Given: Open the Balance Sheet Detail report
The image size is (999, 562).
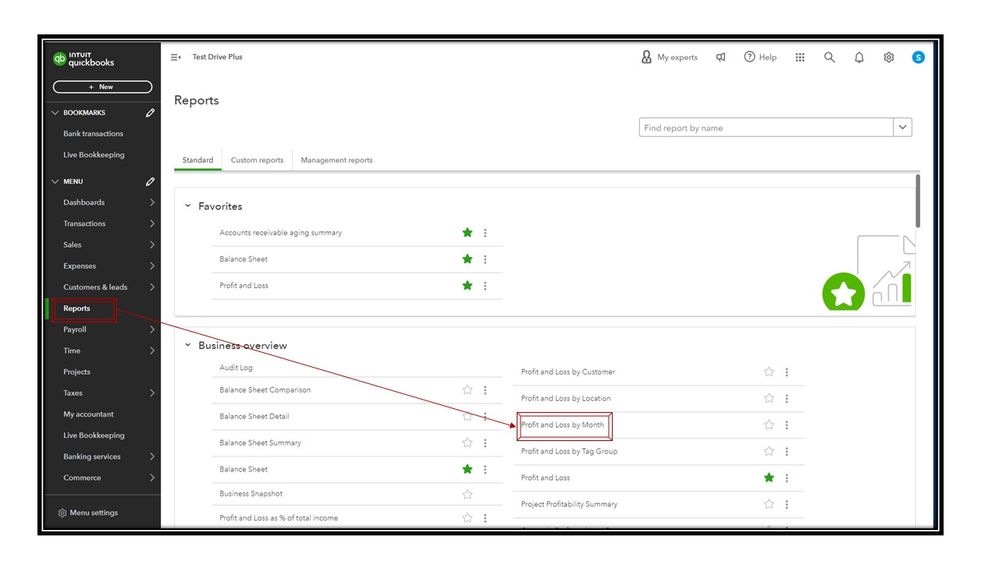Looking at the screenshot, I should [254, 417].
